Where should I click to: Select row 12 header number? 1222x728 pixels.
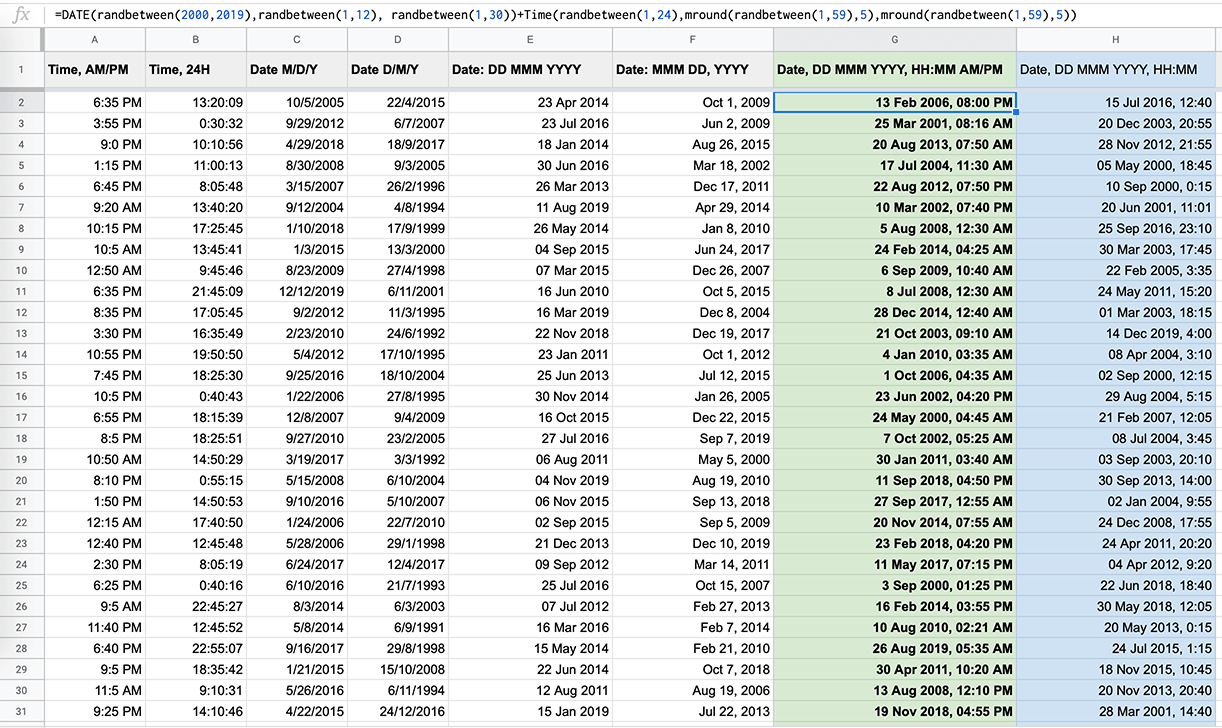[22, 312]
